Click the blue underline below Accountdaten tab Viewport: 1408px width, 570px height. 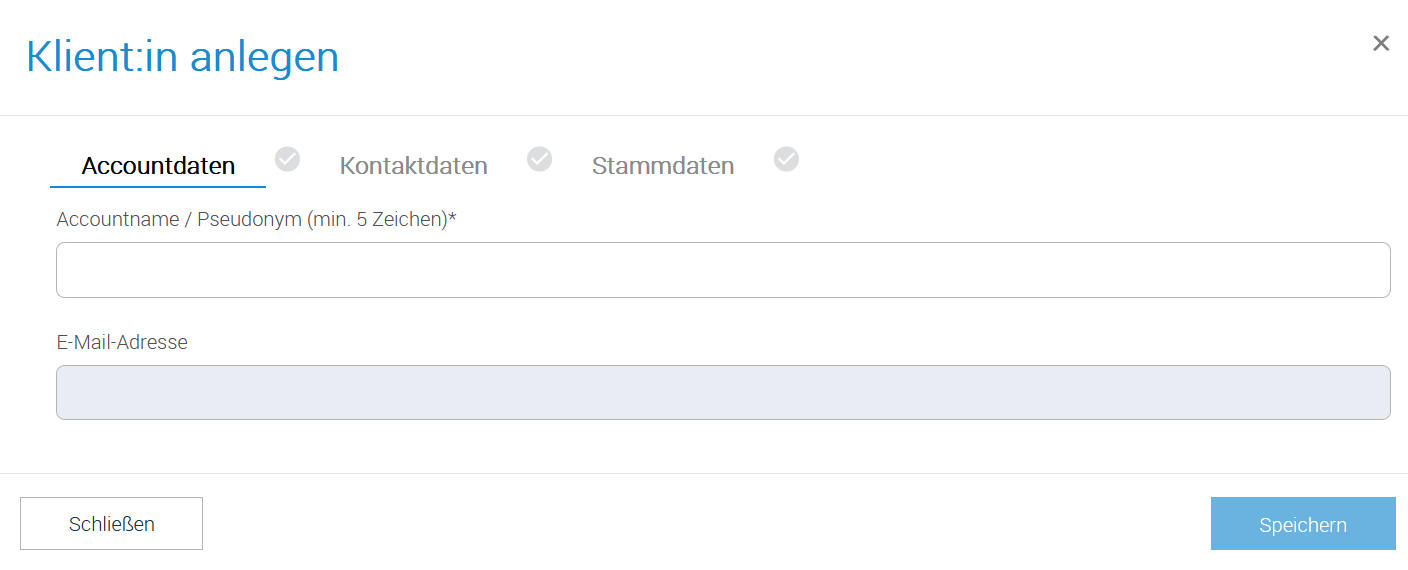point(158,186)
